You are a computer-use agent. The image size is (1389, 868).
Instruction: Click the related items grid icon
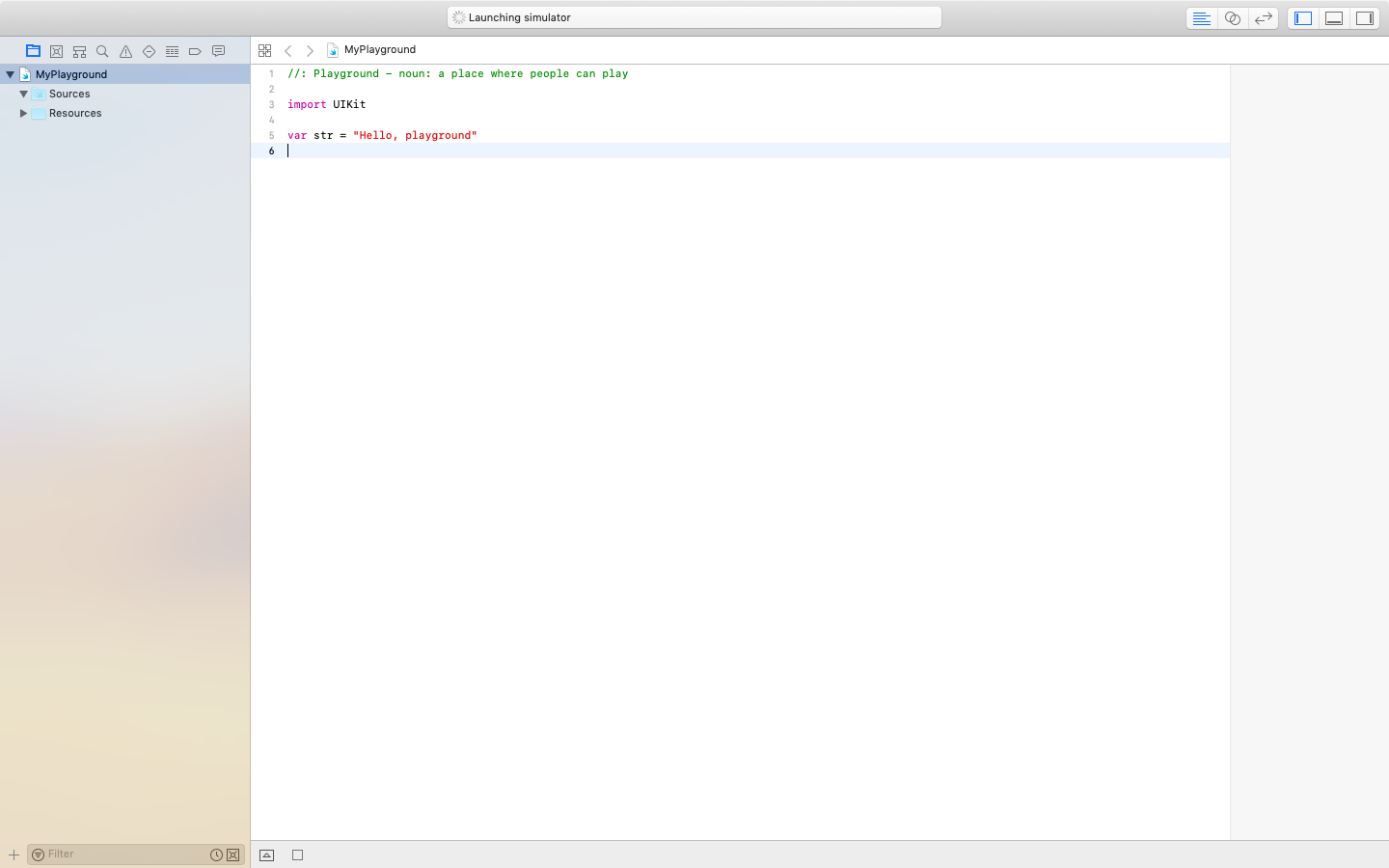click(x=264, y=50)
